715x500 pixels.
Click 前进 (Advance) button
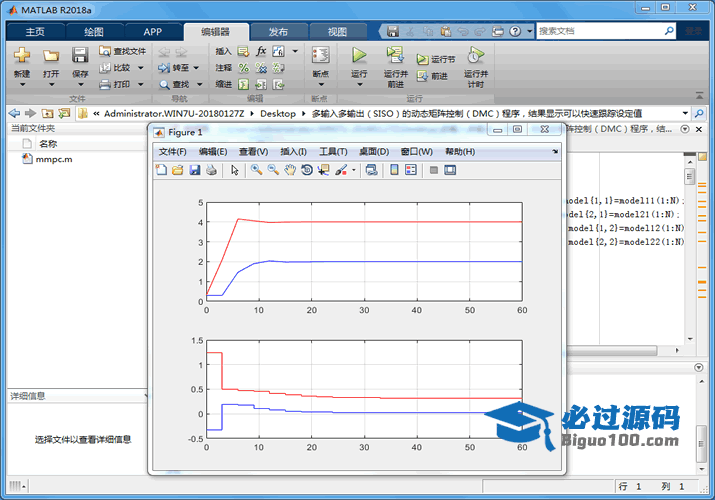(432, 76)
